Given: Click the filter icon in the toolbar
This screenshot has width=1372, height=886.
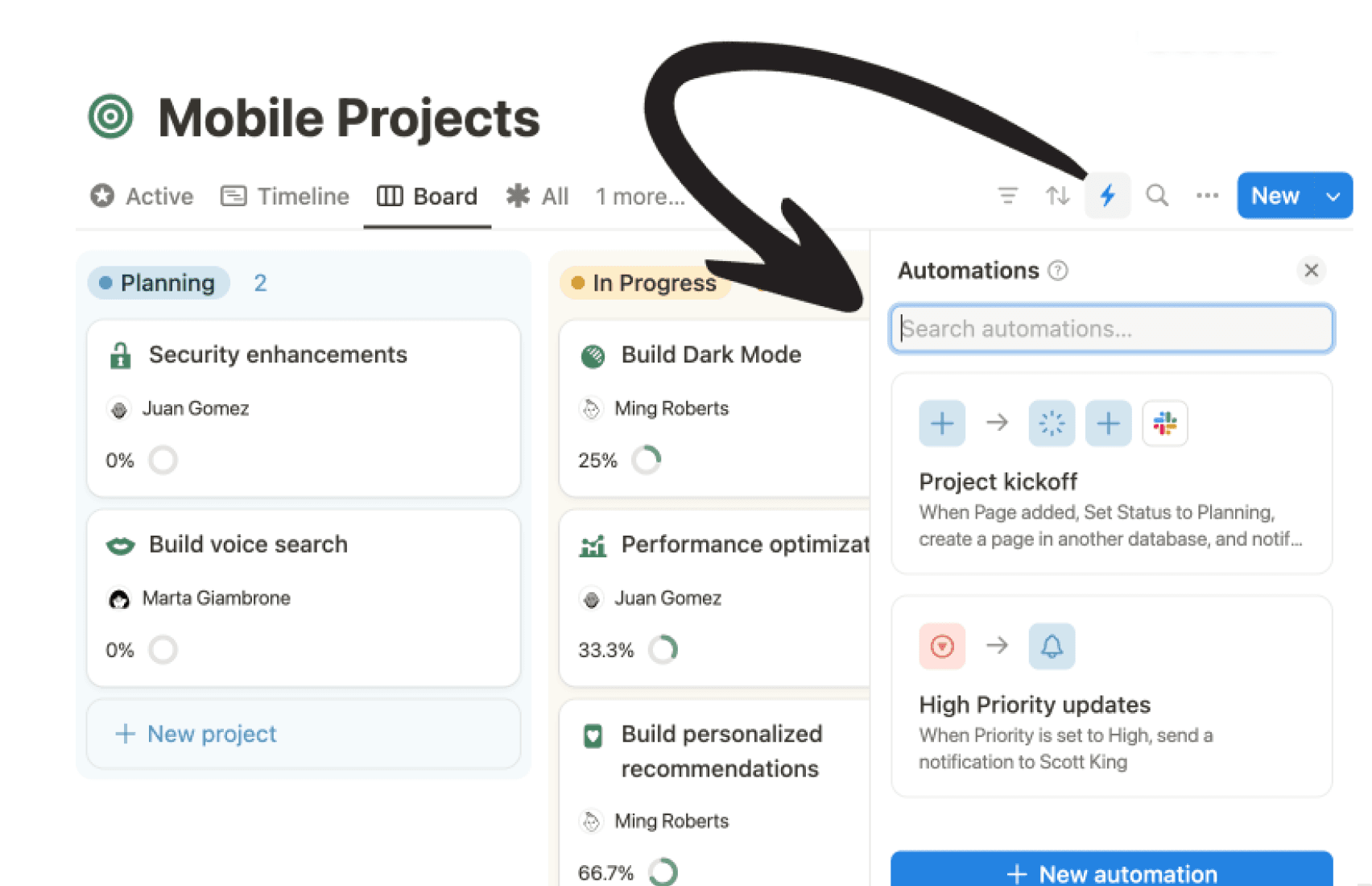Looking at the screenshot, I should click(1007, 195).
